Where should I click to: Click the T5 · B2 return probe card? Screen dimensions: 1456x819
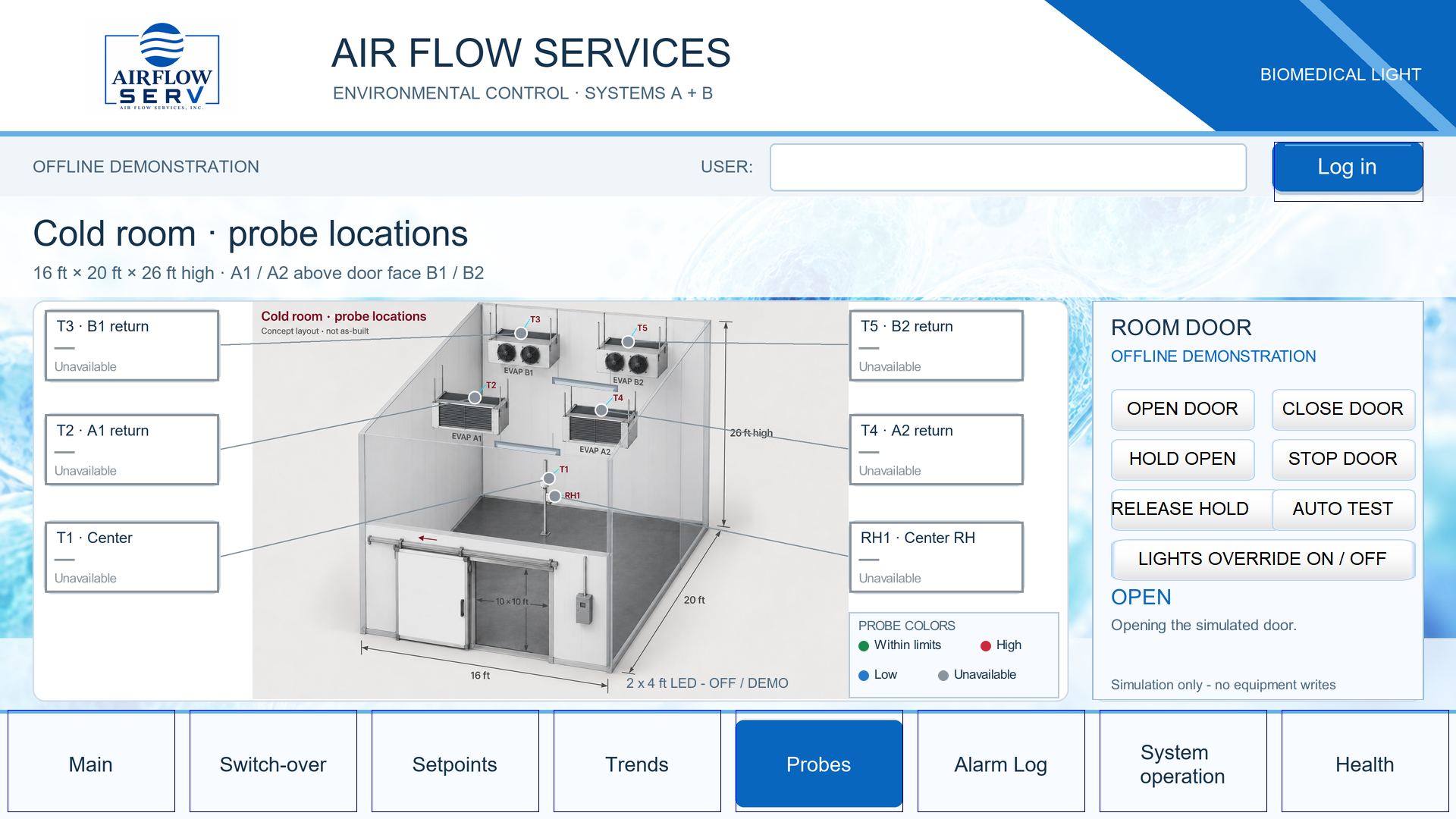tap(937, 345)
